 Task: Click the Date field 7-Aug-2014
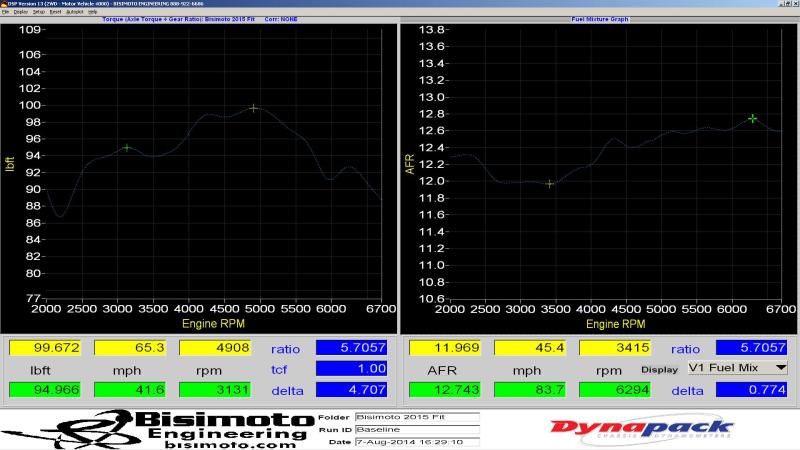[x=417, y=442]
